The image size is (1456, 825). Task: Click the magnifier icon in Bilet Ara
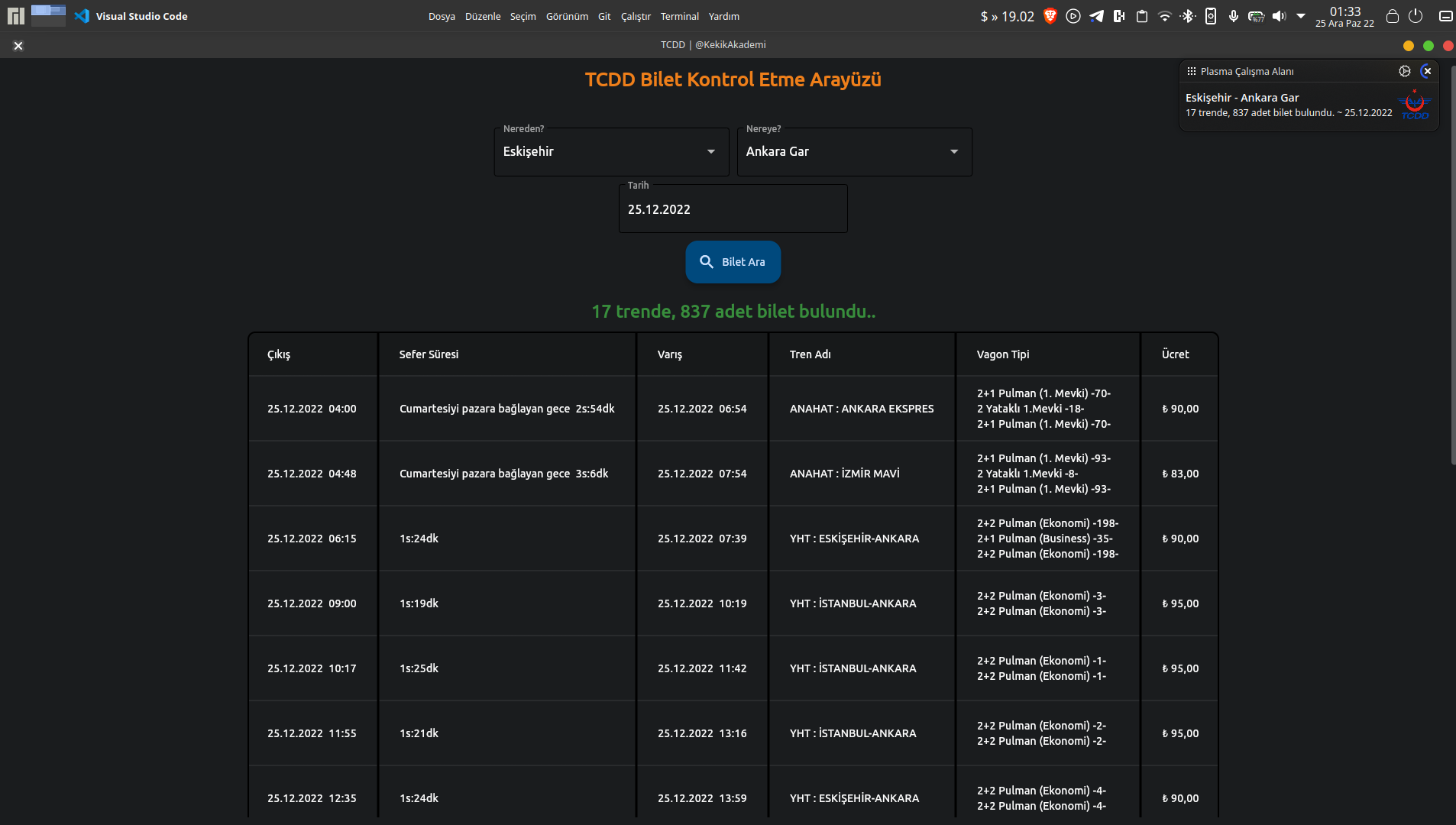[707, 262]
